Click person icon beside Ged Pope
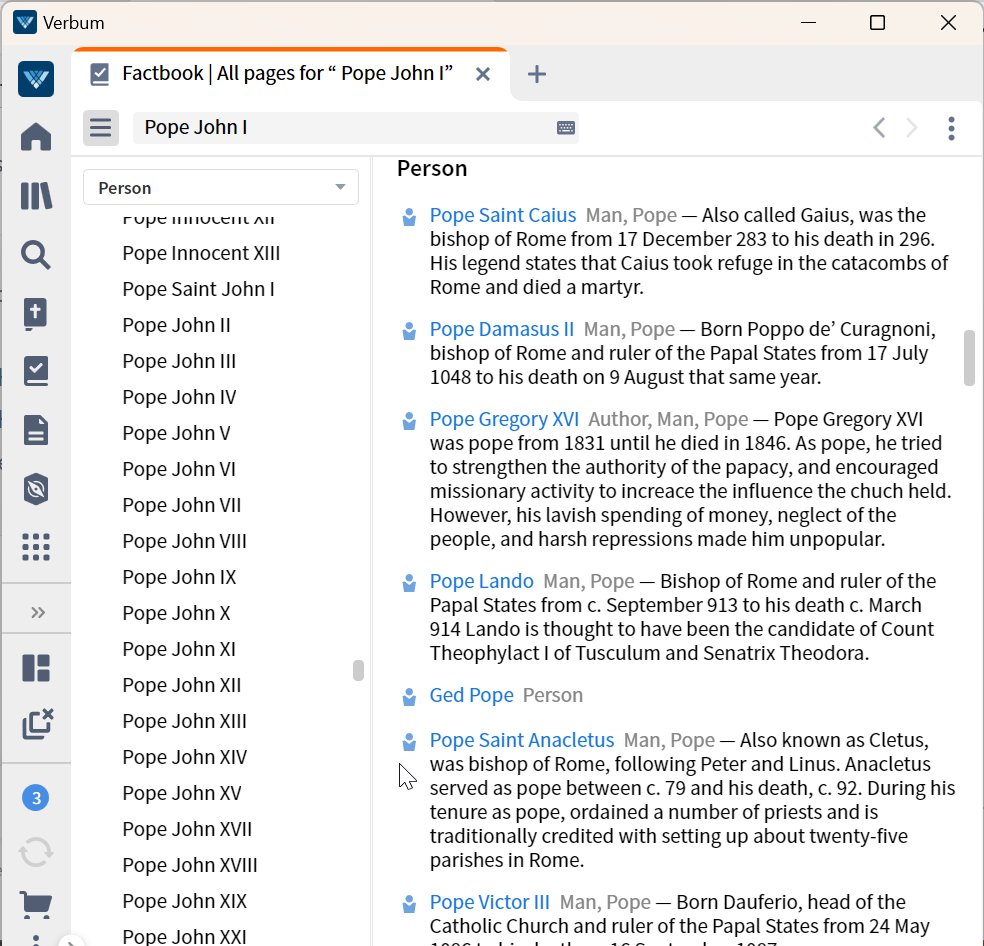Viewport: 984px width, 946px height. coord(409,697)
